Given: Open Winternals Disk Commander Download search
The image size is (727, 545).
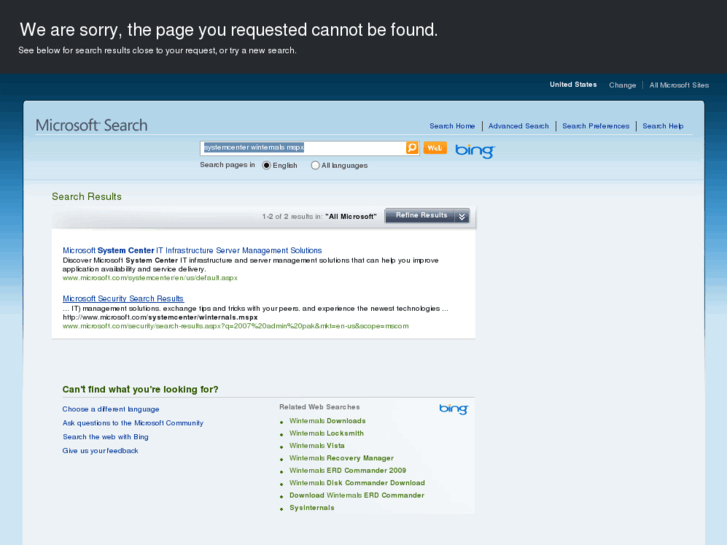Looking at the screenshot, I should (x=357, y=483).
